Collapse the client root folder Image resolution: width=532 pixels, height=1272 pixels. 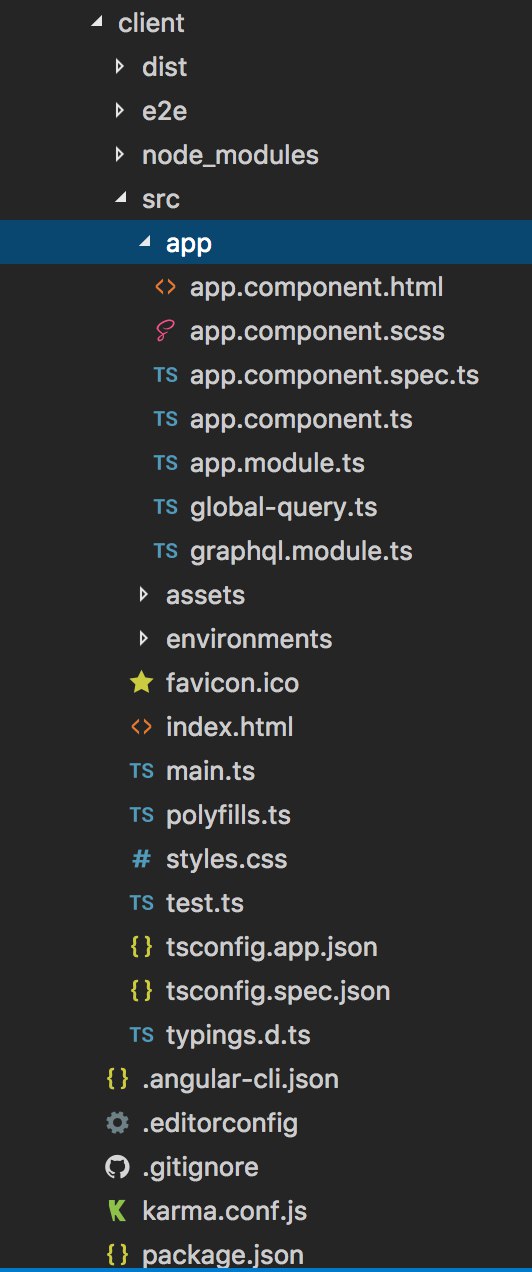96,24
